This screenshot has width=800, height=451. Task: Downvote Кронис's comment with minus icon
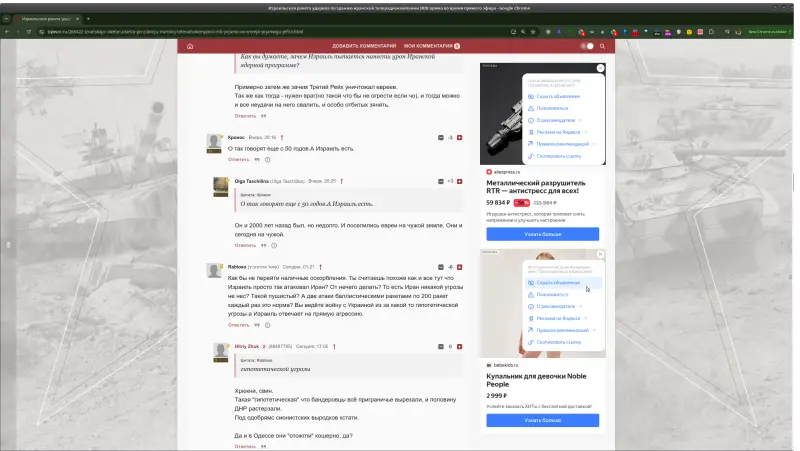click(x=441, y=137)
